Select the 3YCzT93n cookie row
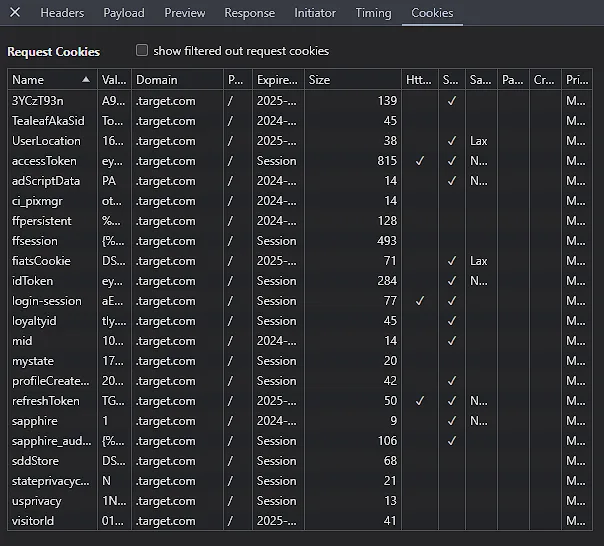Image resolution: width=604 pixels, height=546 pixels. tap(300, 101)
